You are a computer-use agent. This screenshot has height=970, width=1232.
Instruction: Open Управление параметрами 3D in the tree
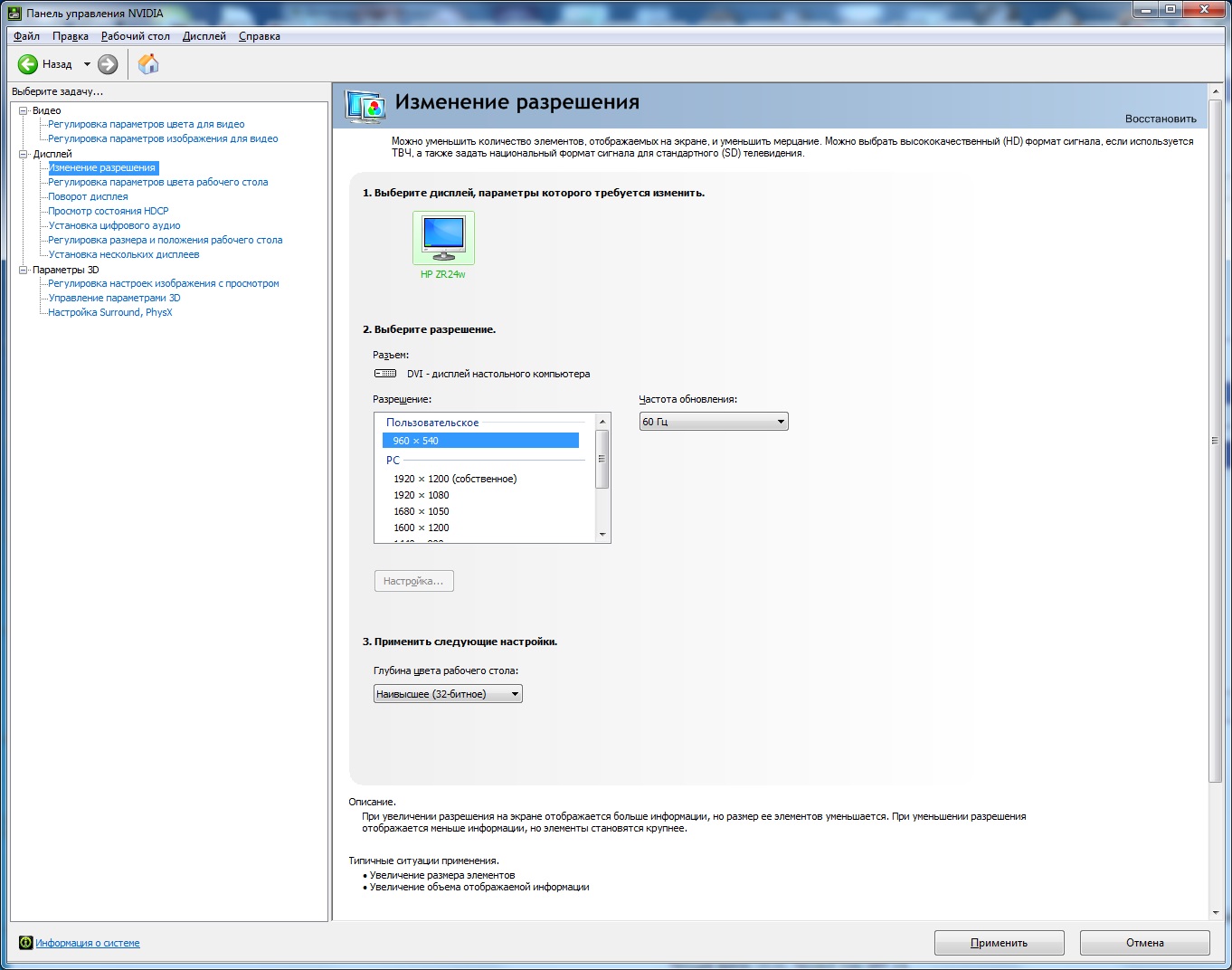[x=114, y=298]
